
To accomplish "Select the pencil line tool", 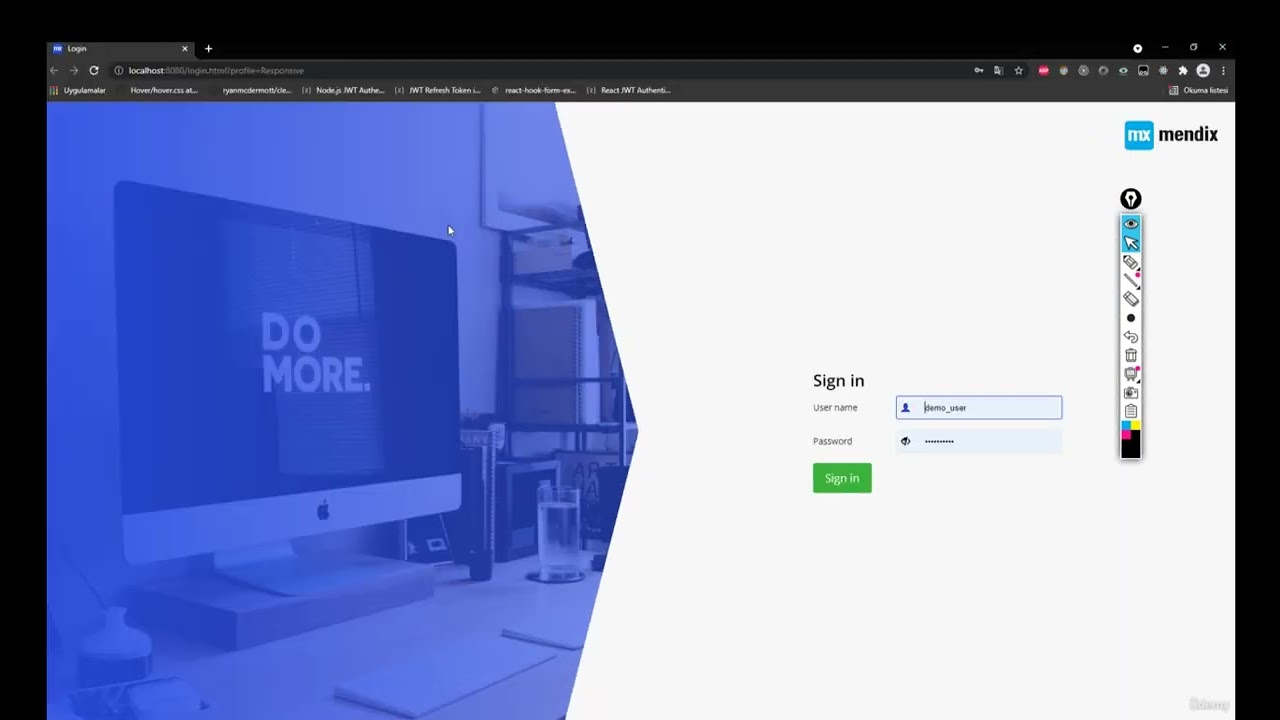I will pyautogui.click(x=1131, y=280).
